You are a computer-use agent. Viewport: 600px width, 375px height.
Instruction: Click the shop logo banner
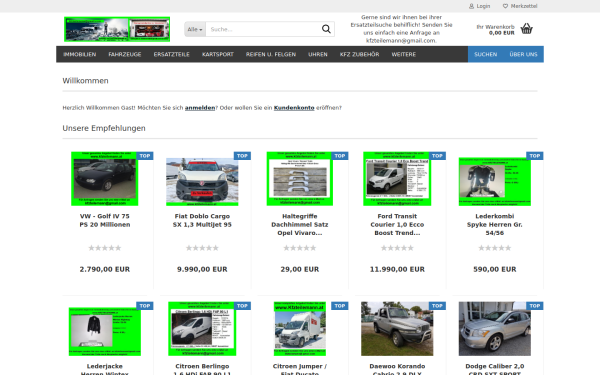[117, 29]
